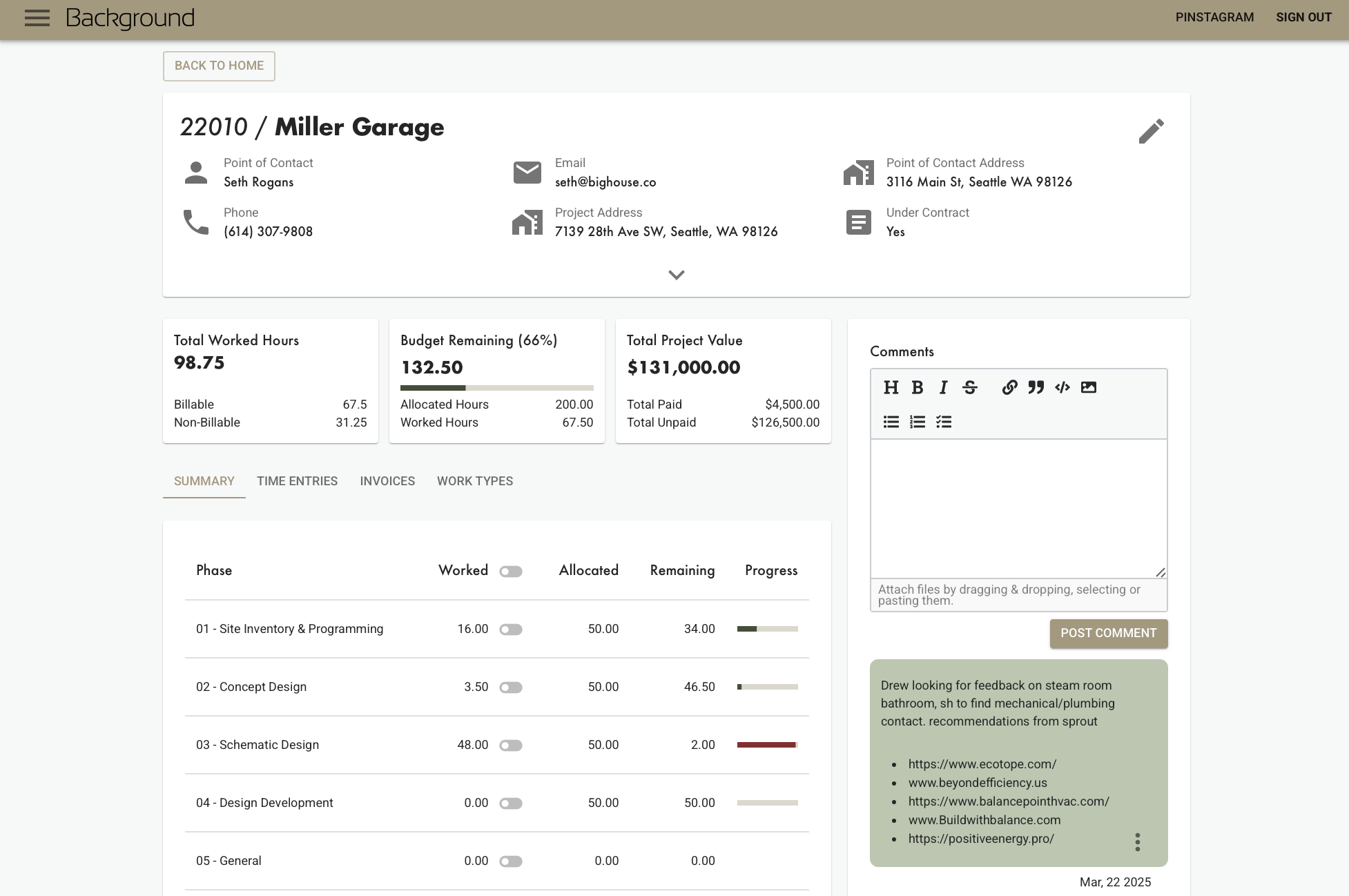Open the hamburger navigation menu
Viewport: 1349px width, 896px height.
[x=37, y=18]
